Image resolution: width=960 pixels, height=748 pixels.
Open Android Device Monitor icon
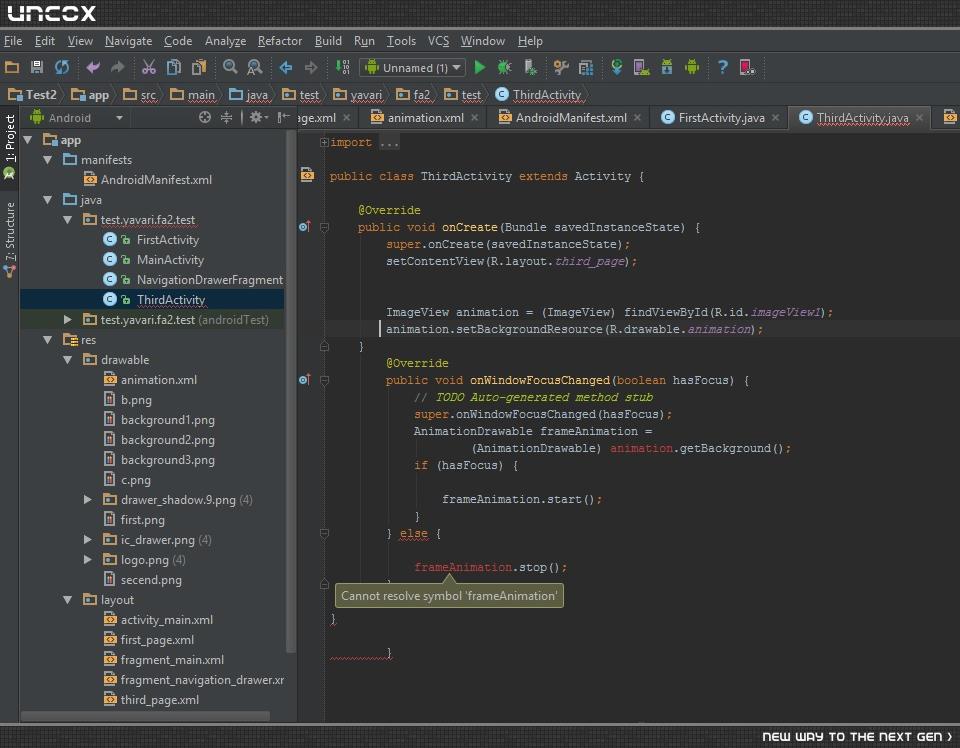(692, 67)
